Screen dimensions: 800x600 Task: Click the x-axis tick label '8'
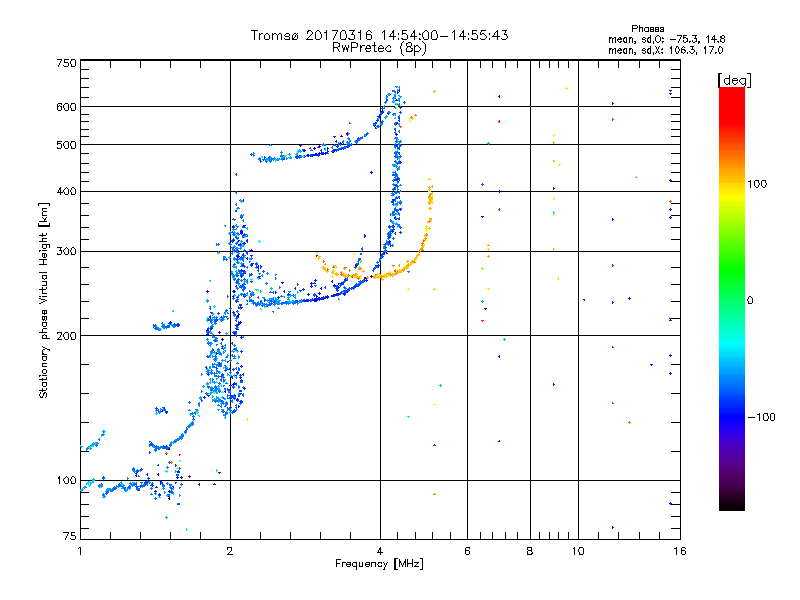[530, 551]
